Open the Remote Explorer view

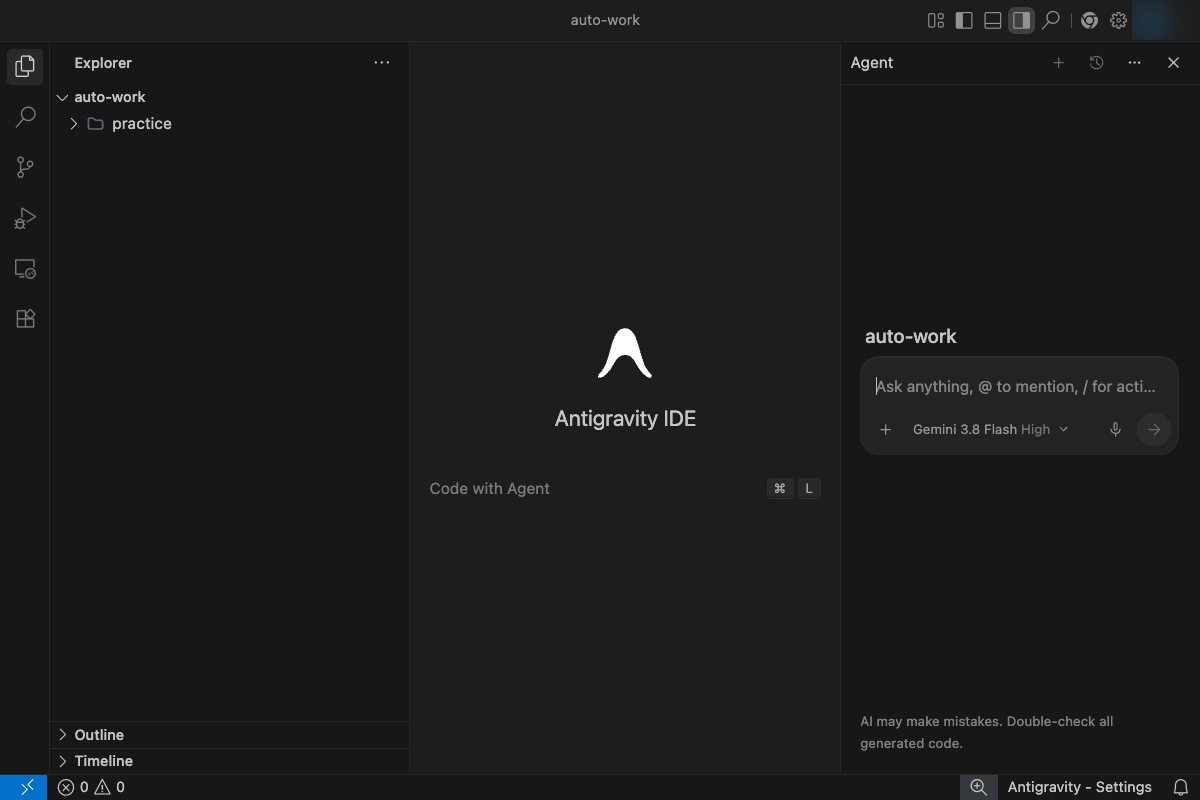26,268
